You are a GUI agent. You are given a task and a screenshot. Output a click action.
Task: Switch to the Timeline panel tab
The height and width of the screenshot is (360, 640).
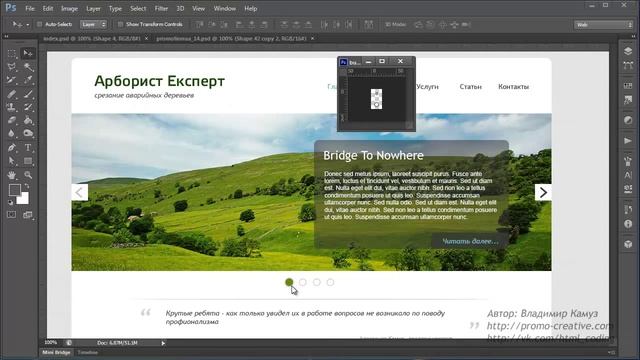click(88, 352)
